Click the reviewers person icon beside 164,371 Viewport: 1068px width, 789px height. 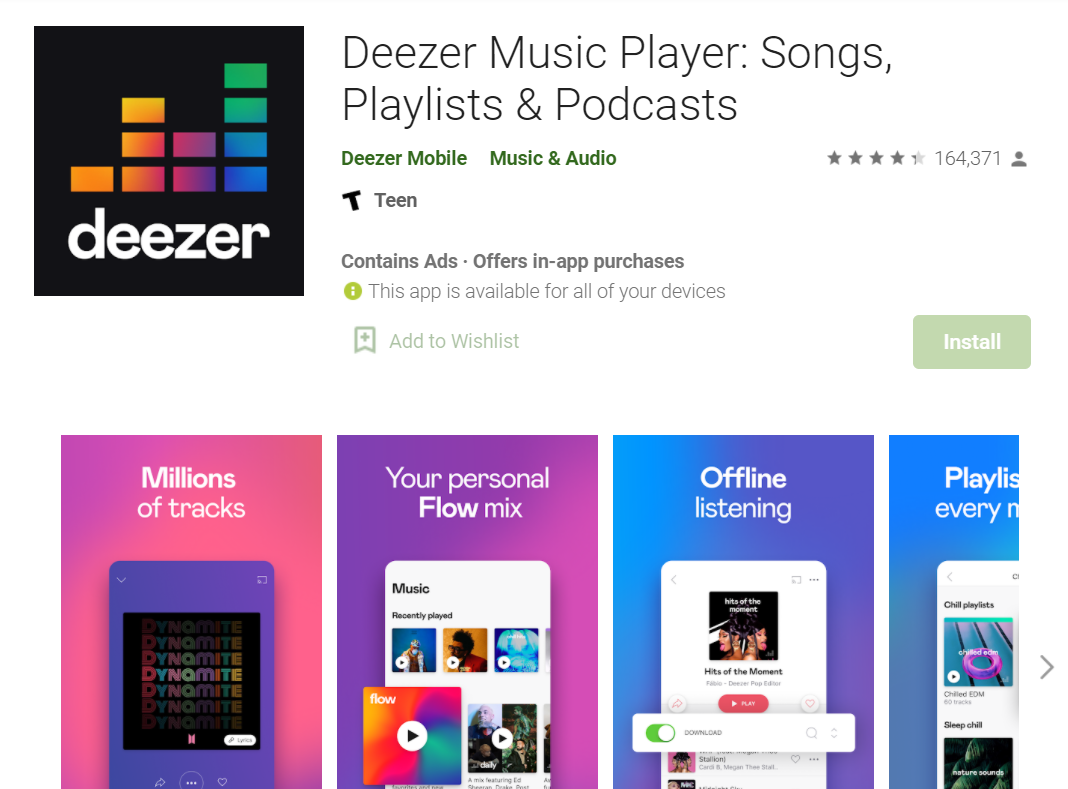(x=1019, y=159)
